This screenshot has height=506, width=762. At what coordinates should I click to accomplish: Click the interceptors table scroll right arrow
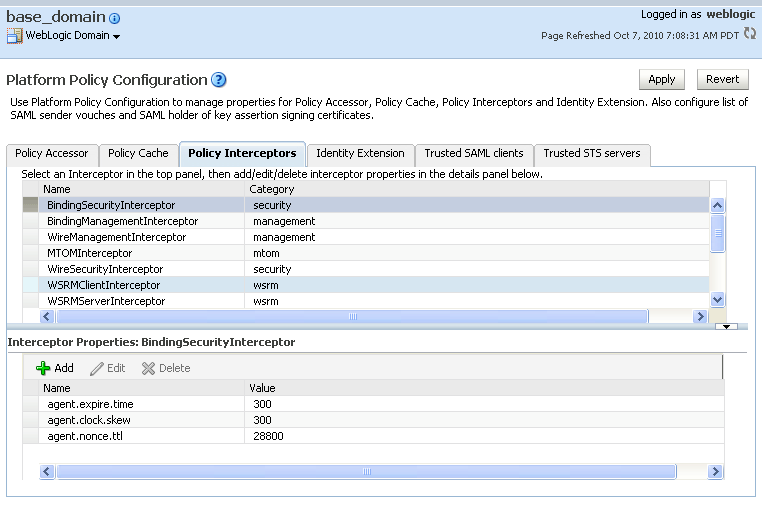click(x=700, y=316)
